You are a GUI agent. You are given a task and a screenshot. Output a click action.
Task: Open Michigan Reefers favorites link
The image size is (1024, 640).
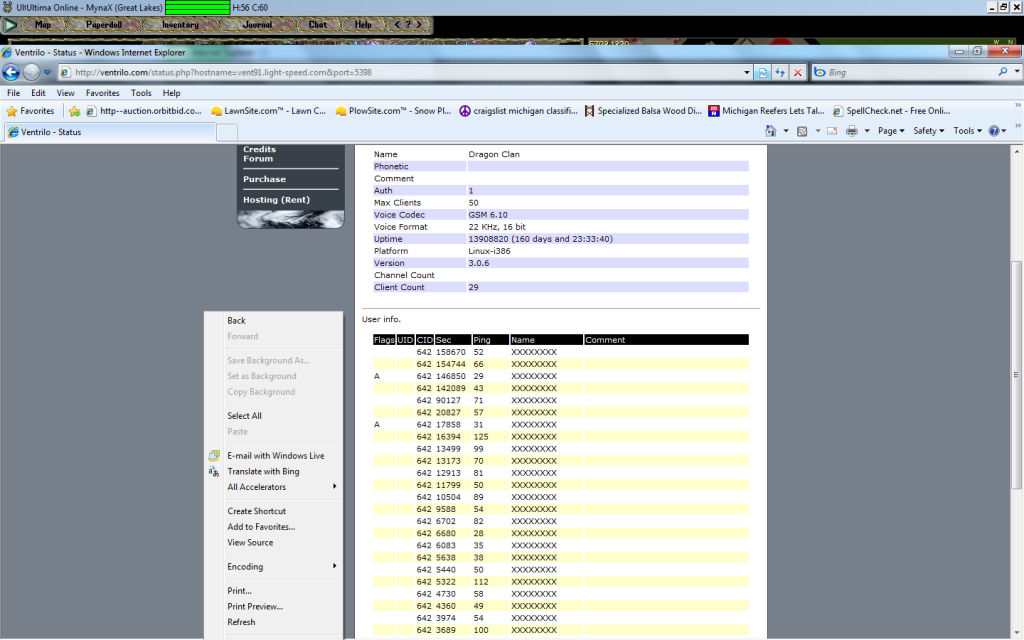pos(767,111)
